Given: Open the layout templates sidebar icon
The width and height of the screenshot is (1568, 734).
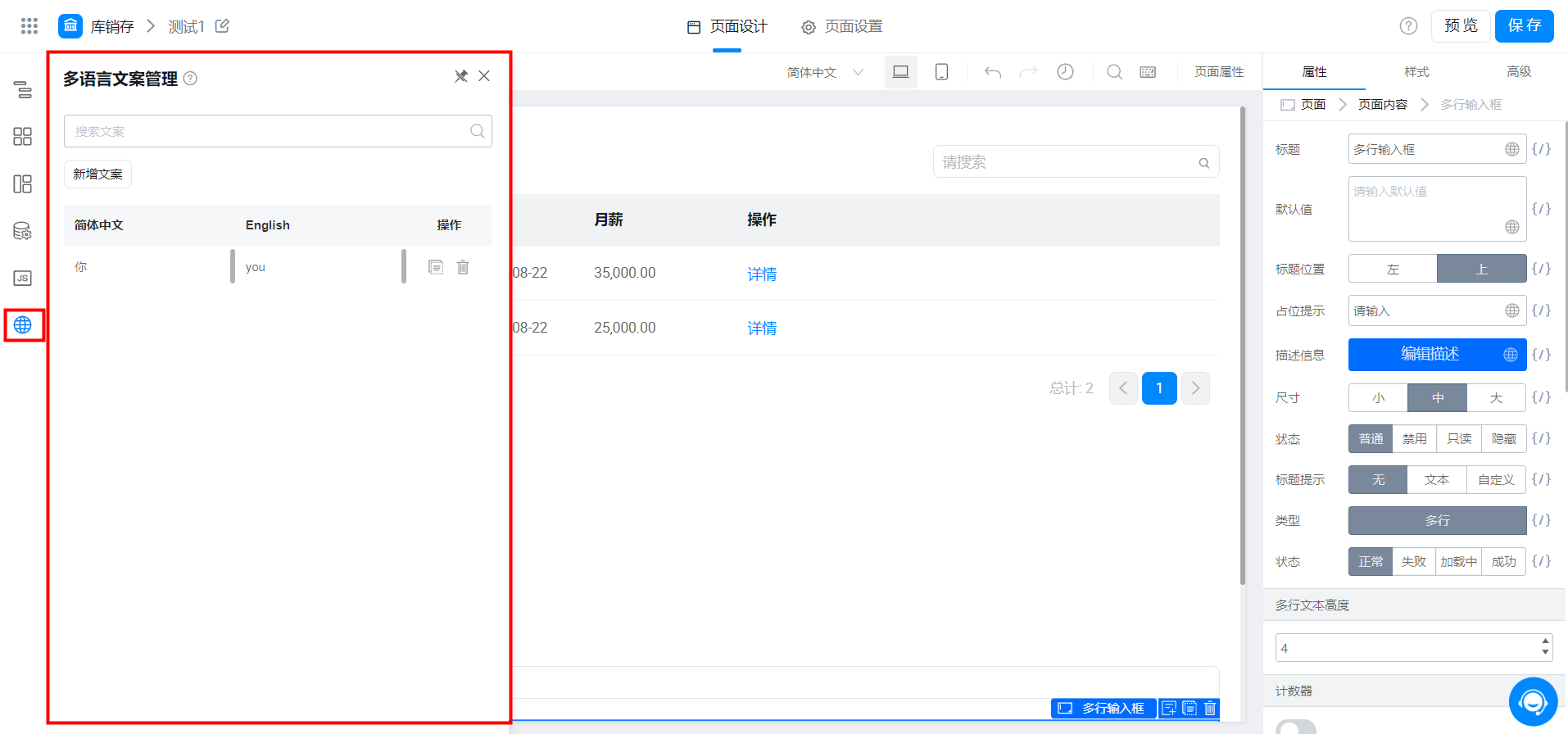Looking at the screenshot, I should pyautogui.click(x=23, y=183).
